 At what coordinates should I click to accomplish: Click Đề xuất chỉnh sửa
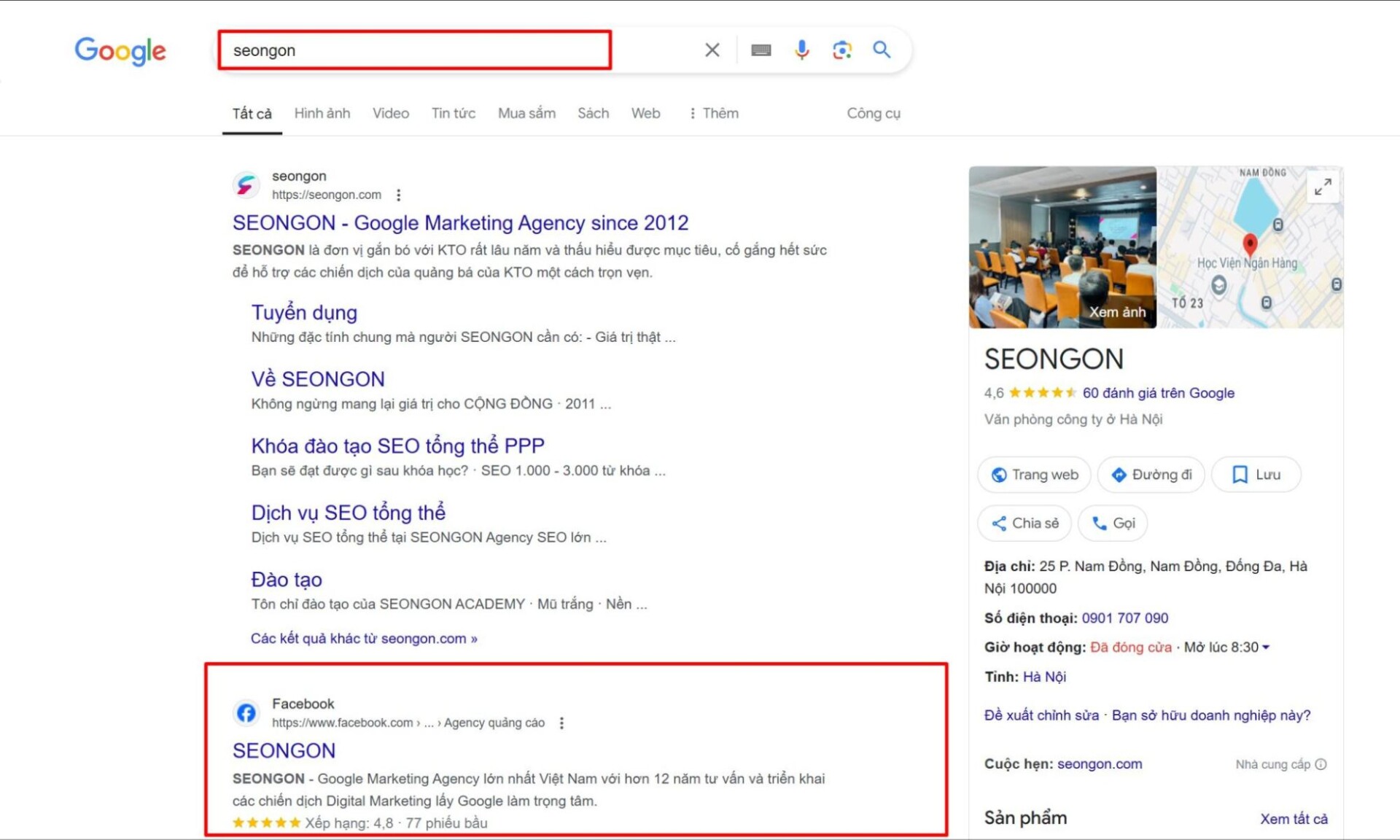pos(1041,715)
